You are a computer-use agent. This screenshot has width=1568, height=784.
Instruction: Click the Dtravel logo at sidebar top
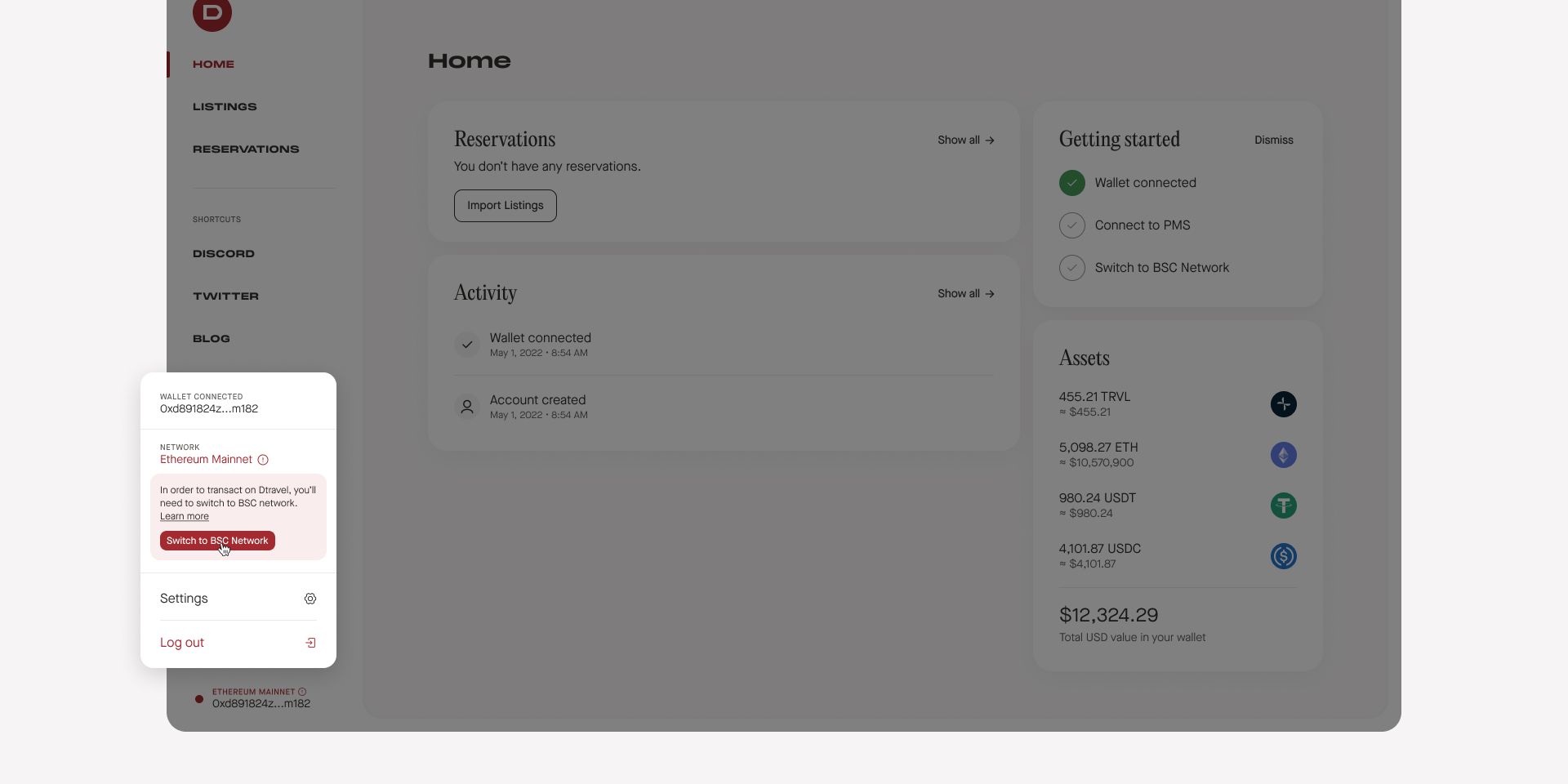point(212,14)
